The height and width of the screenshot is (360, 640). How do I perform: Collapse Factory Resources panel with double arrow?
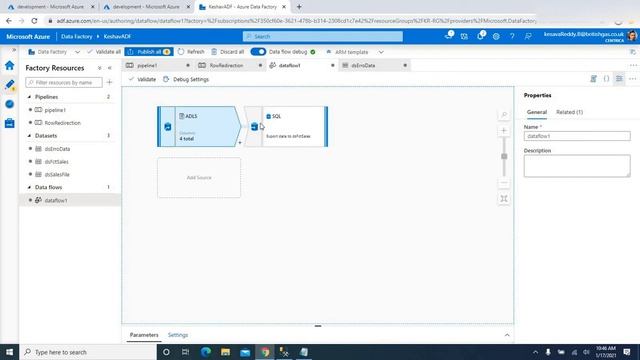110,68
